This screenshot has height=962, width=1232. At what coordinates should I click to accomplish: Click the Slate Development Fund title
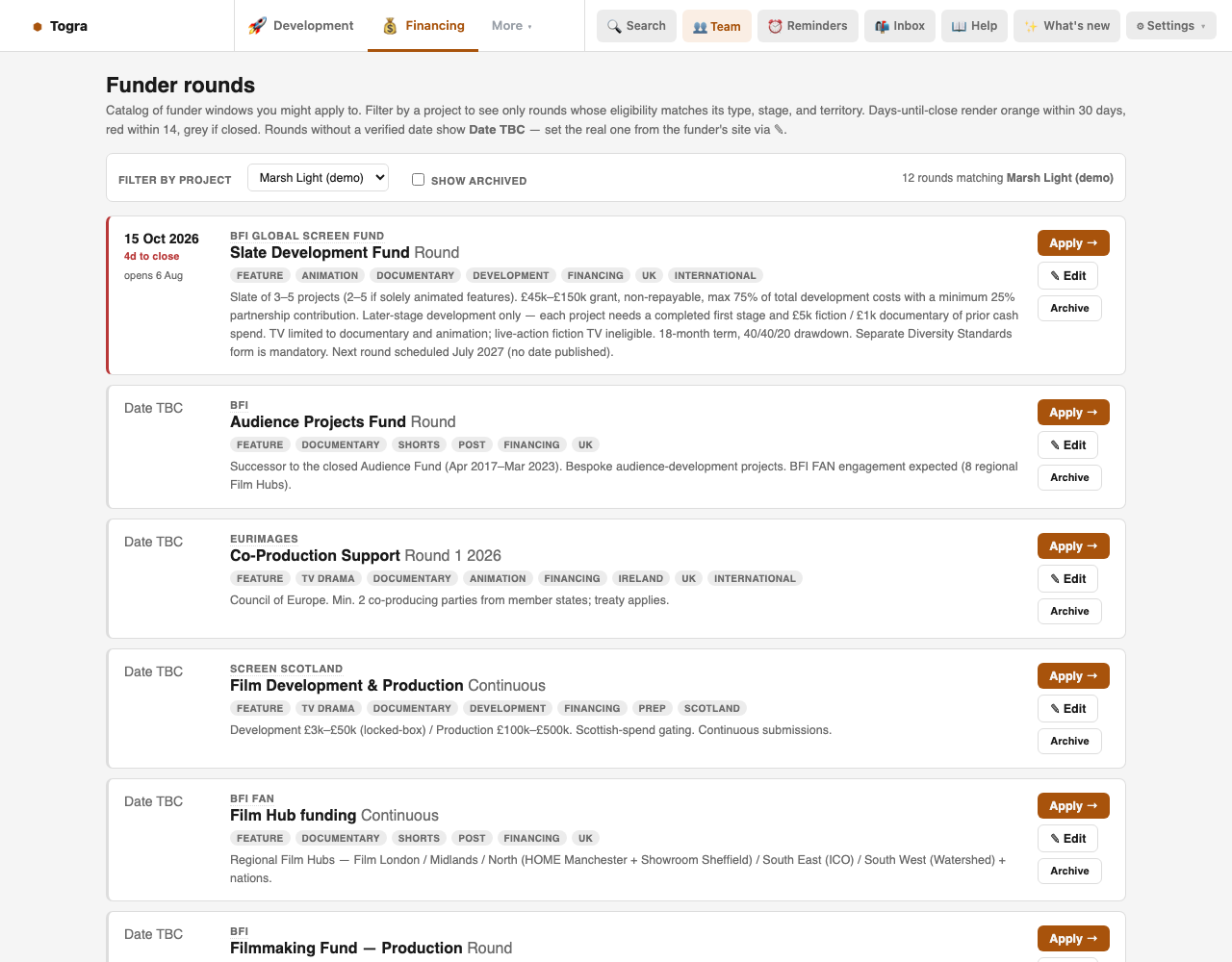click(x=320, y=253)
